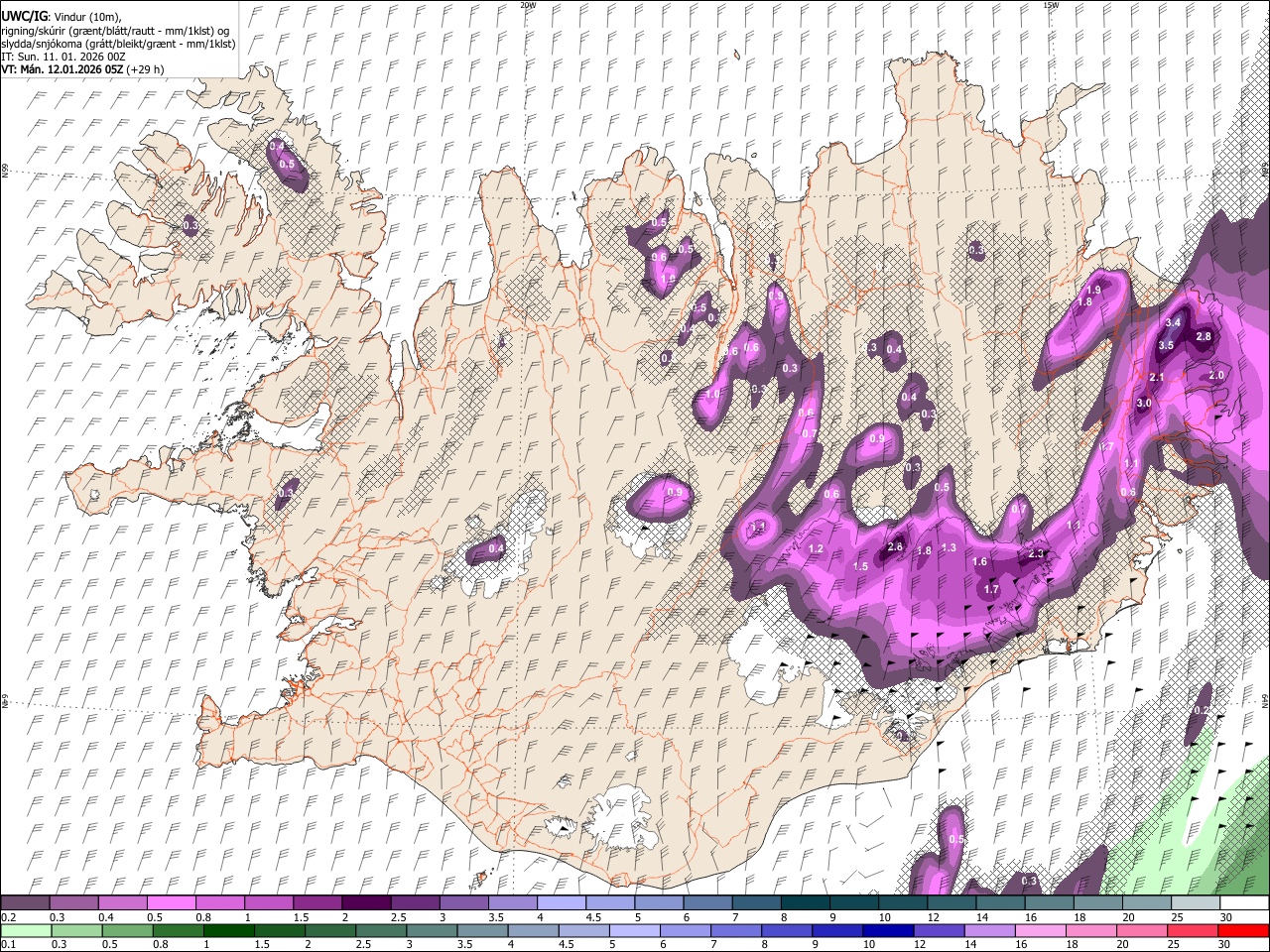1270x952 pixels.
Task: Click the 'slydda/snjókoma' legend description line
Action: (118, 44)
